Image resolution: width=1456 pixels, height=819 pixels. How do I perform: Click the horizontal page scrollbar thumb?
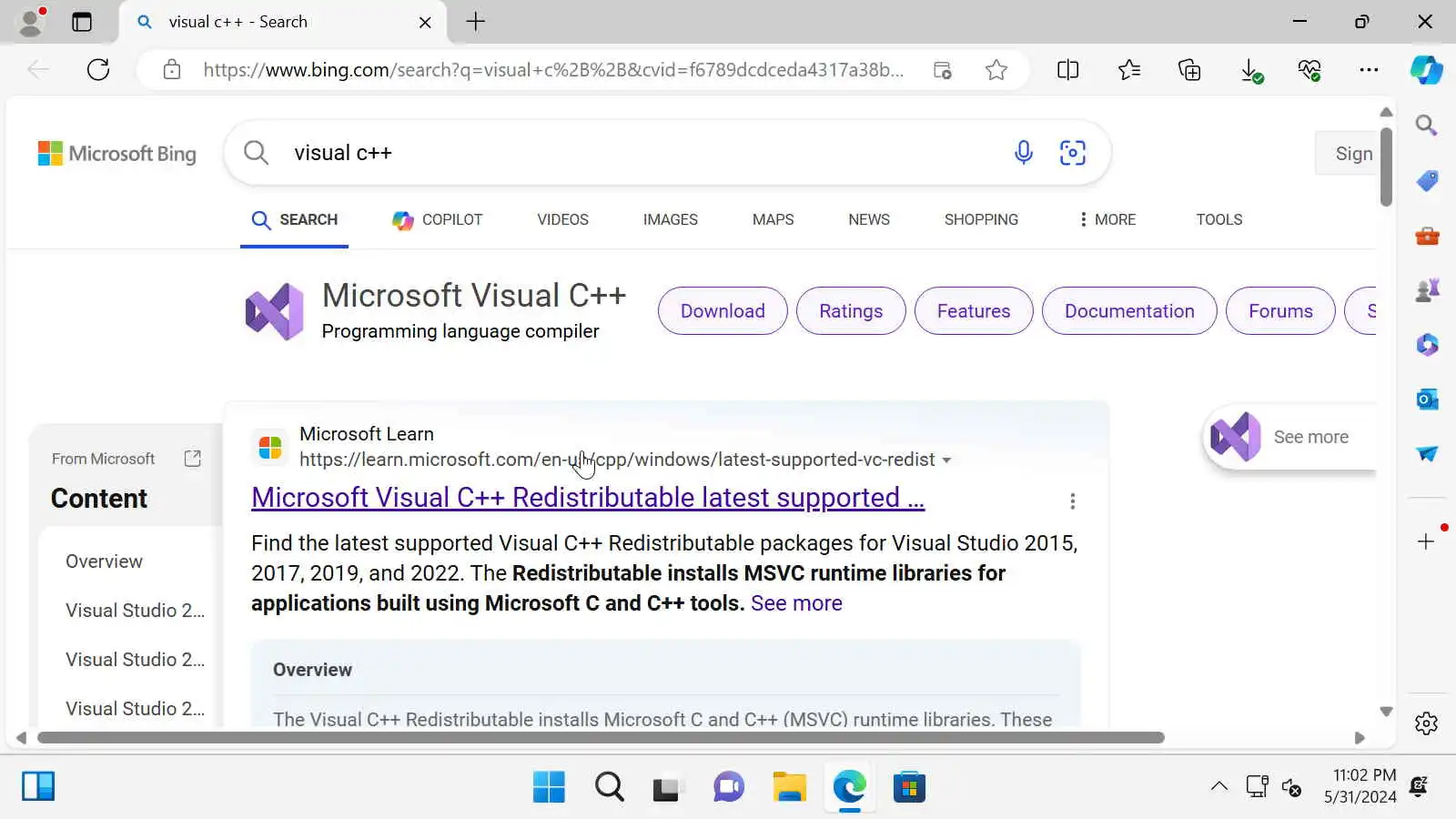pyautogui.click(x=601, y=737)
